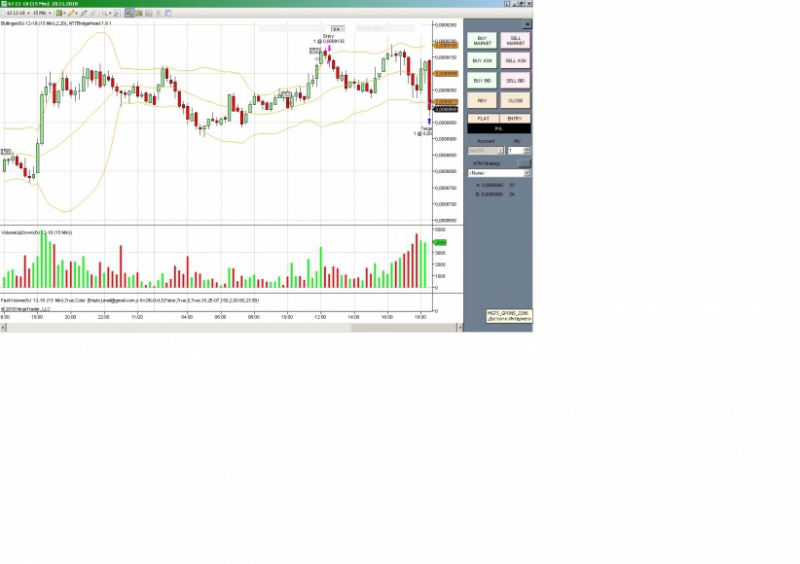Open the 15 Min interval dropdown
Image resolution: width=800 pixels, height=564 pixels.
click(x=42, y=13)
